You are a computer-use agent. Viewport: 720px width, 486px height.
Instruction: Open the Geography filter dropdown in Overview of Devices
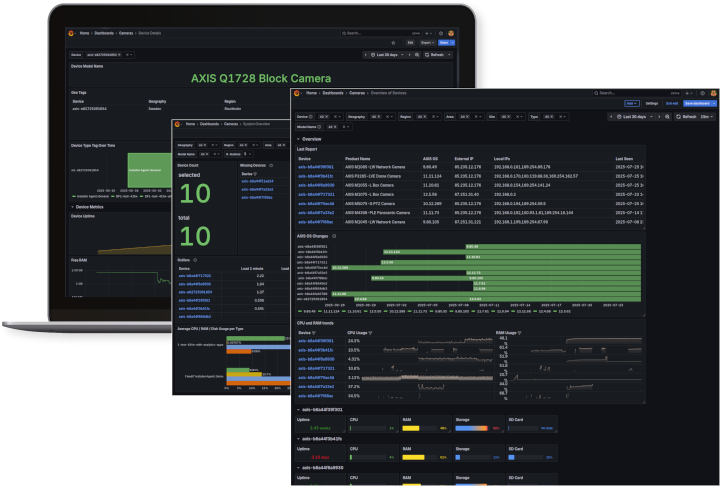[x=393, y=117]
